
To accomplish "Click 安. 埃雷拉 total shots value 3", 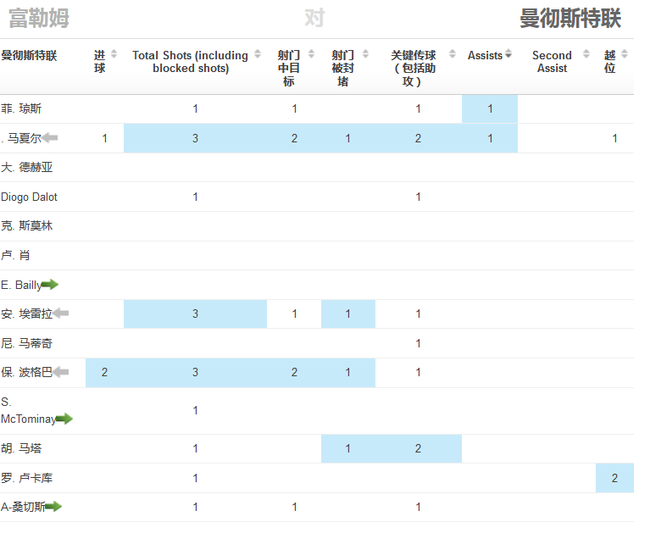I will [x=195, y=314].
